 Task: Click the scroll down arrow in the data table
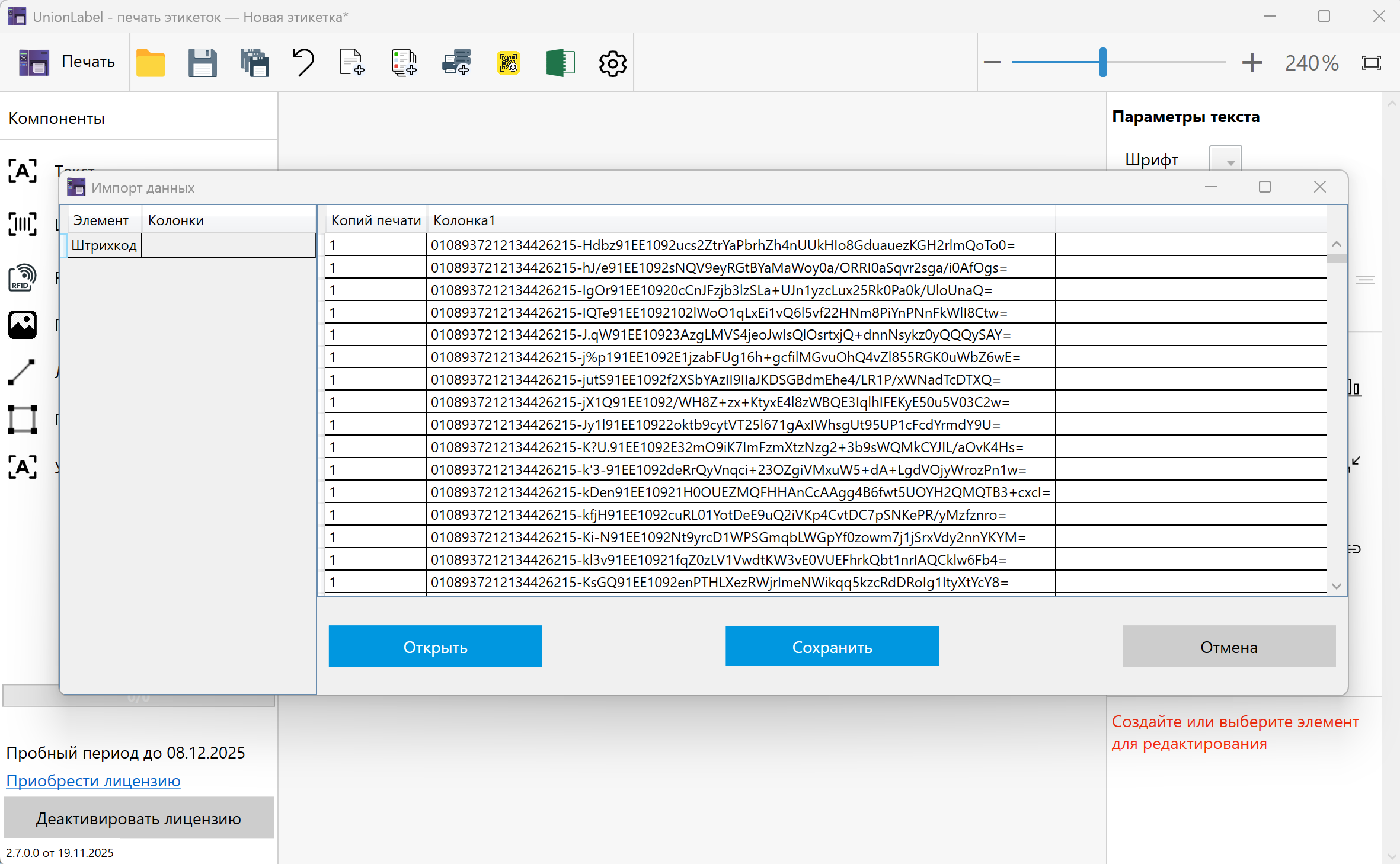click(x=1336, y=586)
